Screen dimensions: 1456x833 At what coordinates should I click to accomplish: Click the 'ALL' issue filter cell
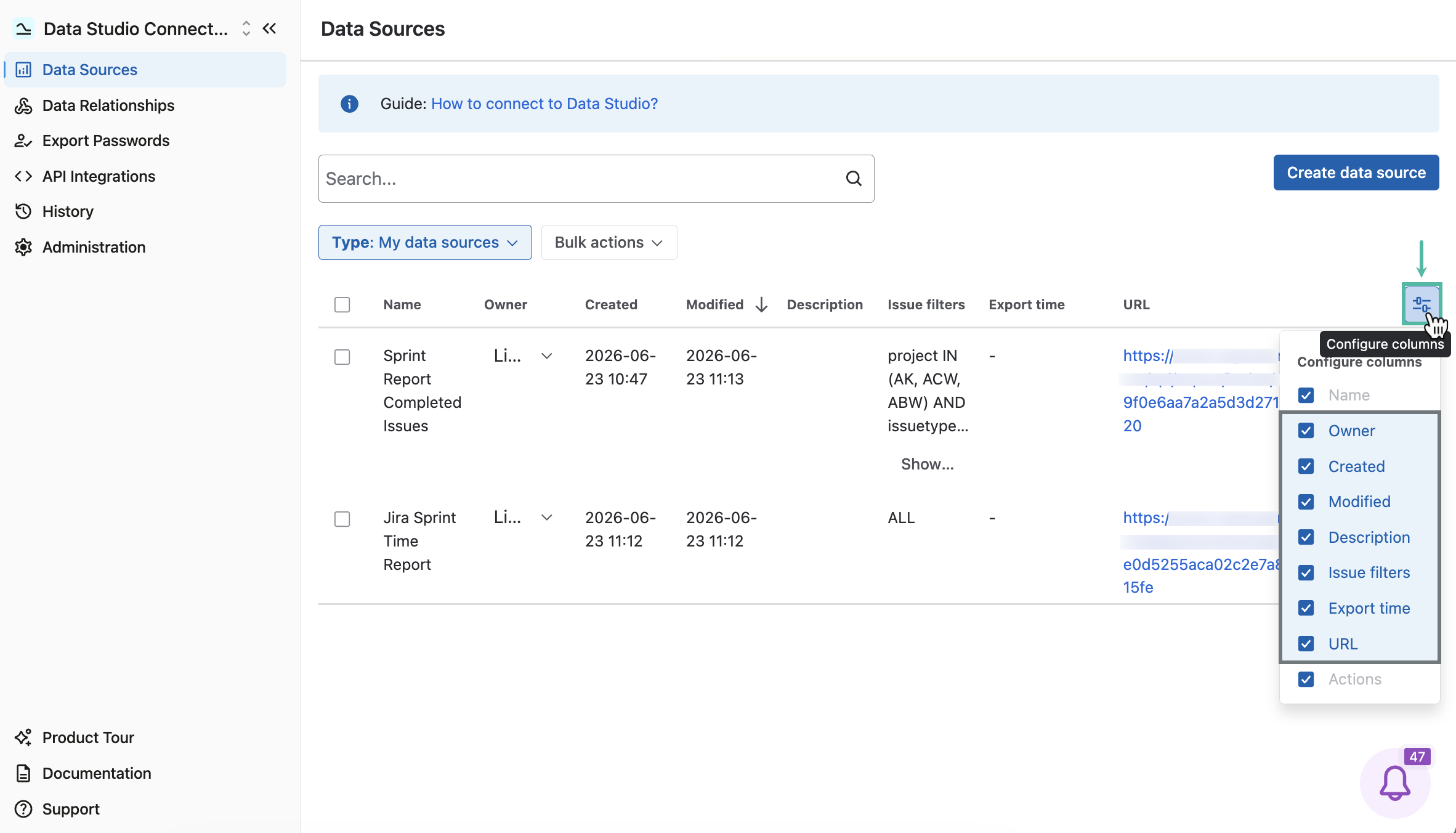pos(901,518)
